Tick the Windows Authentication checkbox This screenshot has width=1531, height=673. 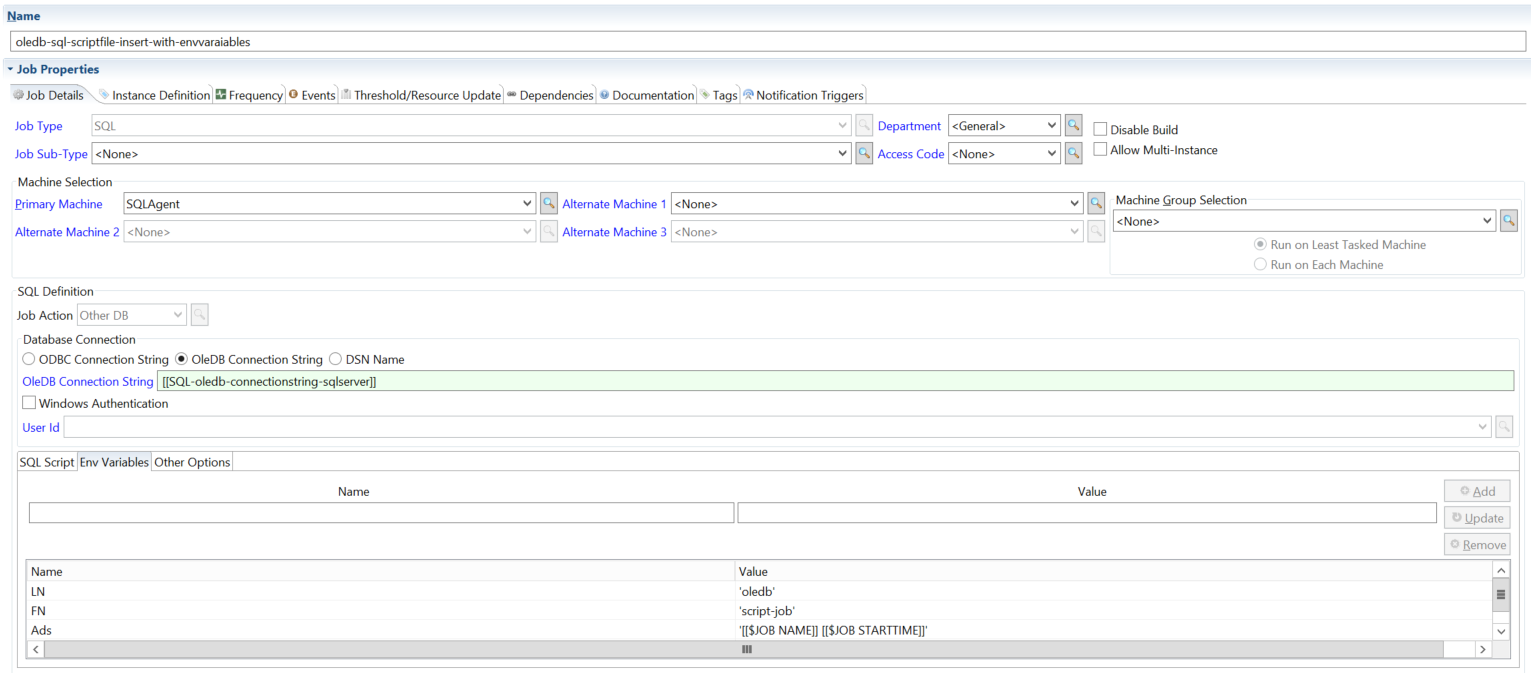29,403
